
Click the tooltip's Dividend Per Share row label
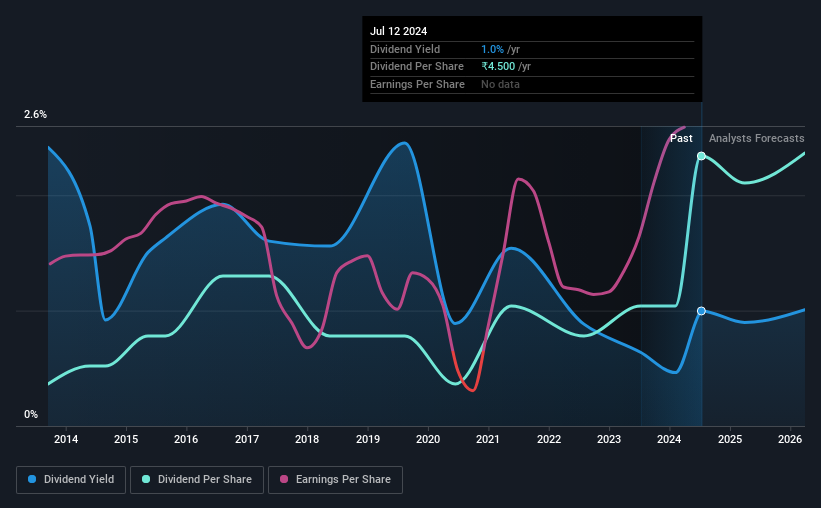[417, 67]
